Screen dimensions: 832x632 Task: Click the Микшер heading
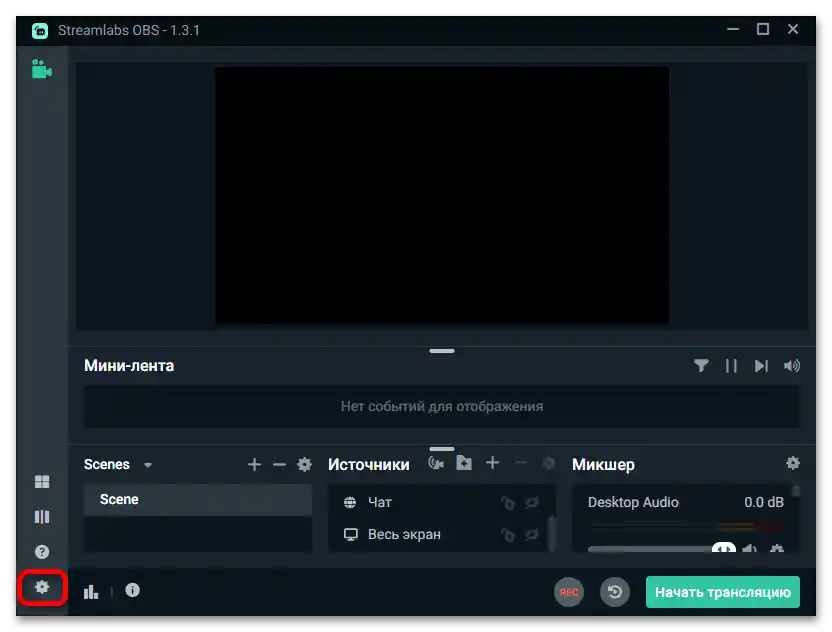(603, 465)
